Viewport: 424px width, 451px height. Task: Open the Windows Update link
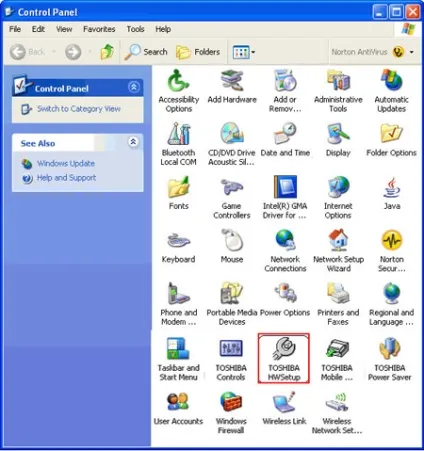click(x=66, y=164)
